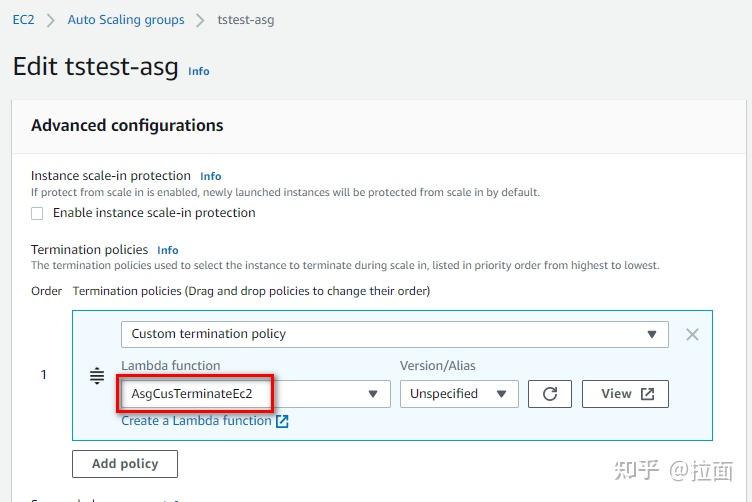Click external link icon beside Create a Lambda function
Image resolution: width=752 pixels, height=502 pixels.
pos(282,421)
